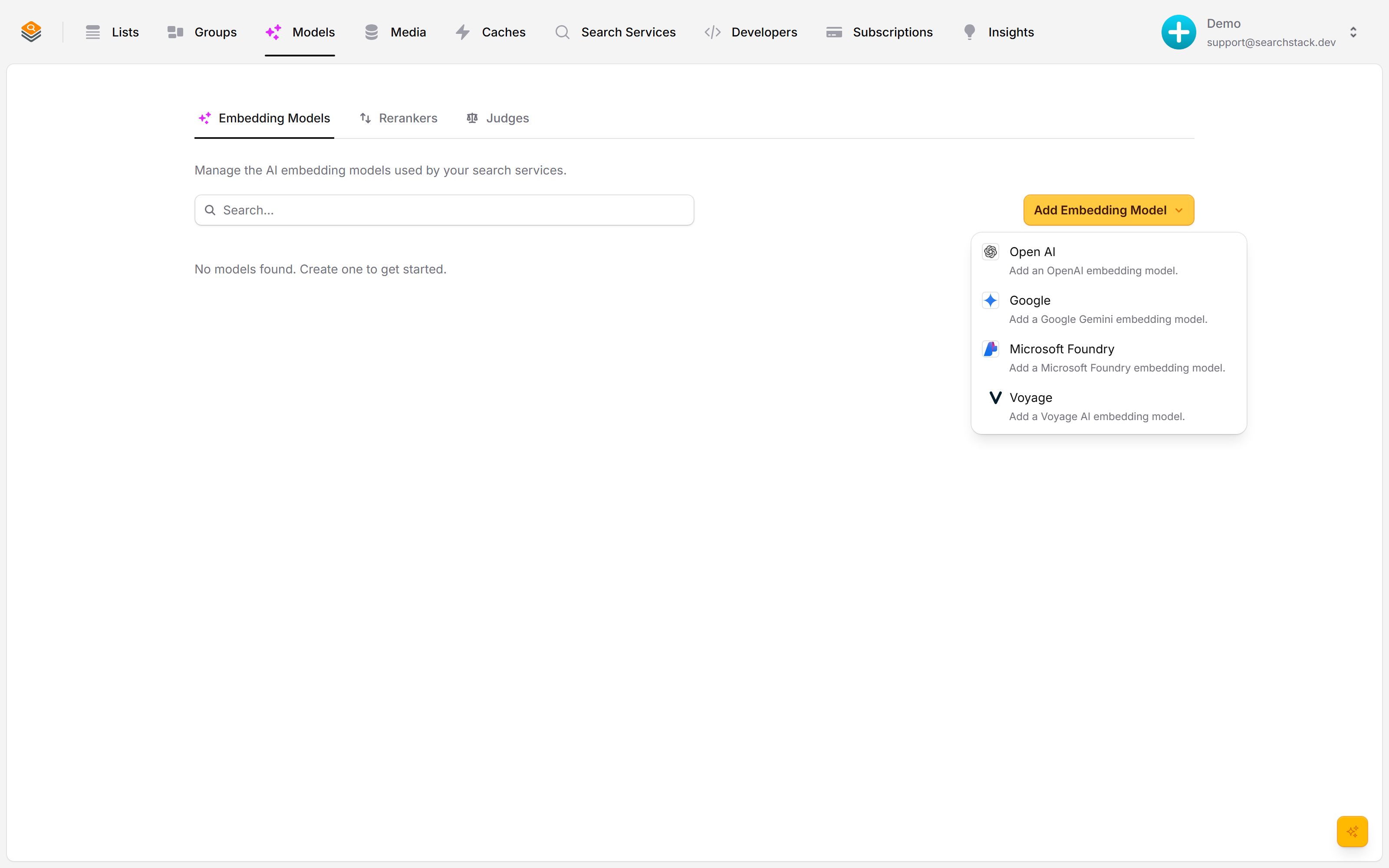View the Insights page

point(998,32)
